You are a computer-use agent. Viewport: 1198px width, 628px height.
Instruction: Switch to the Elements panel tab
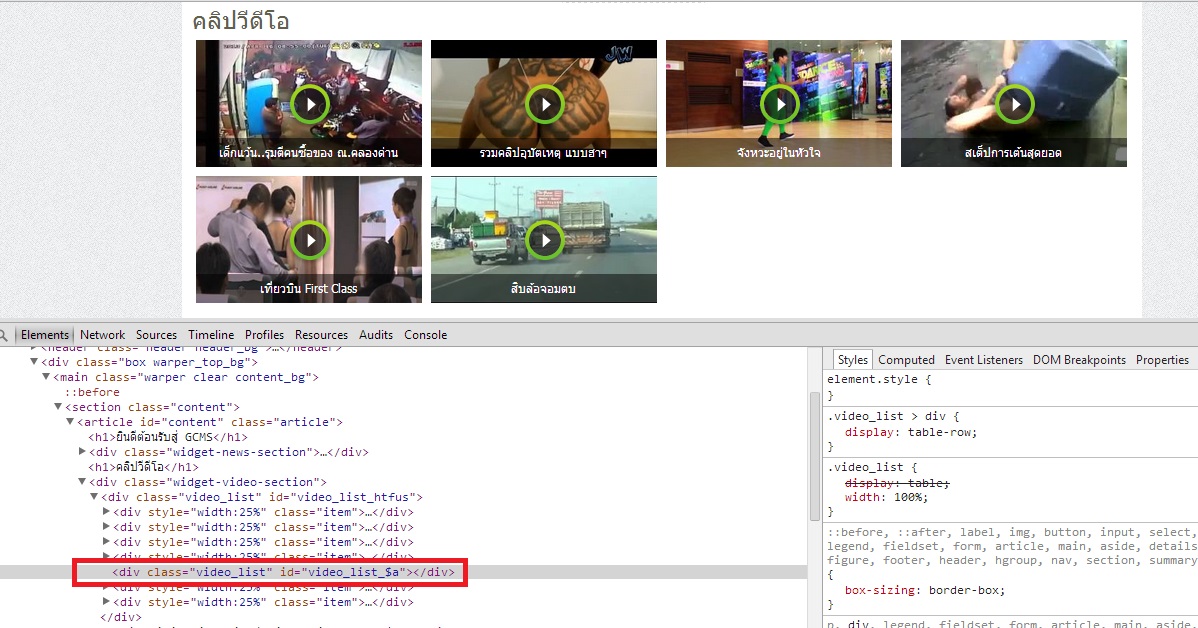tap(44, 335)
